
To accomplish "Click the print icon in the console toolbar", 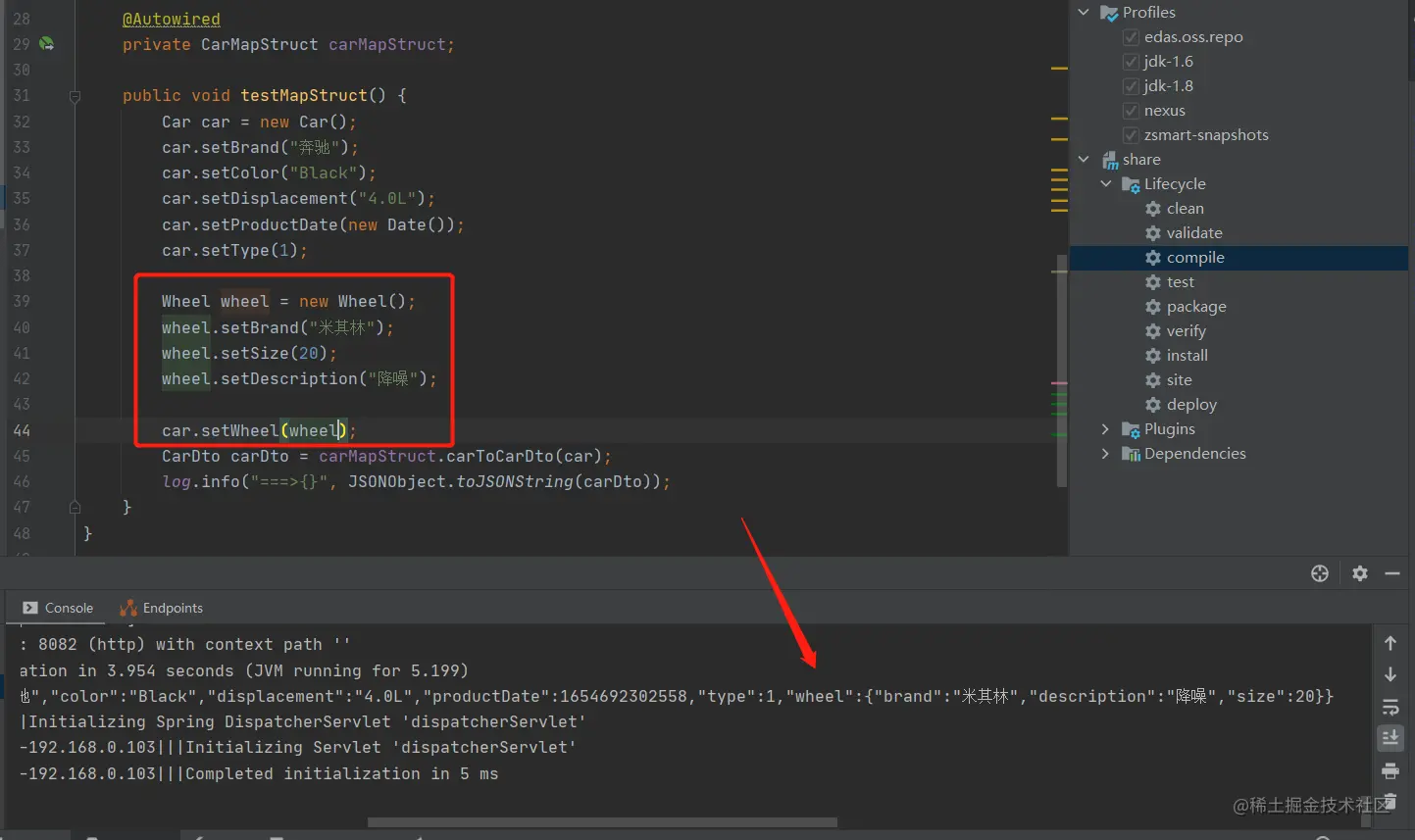I will pyautogui.click(x=1390, y=770).
